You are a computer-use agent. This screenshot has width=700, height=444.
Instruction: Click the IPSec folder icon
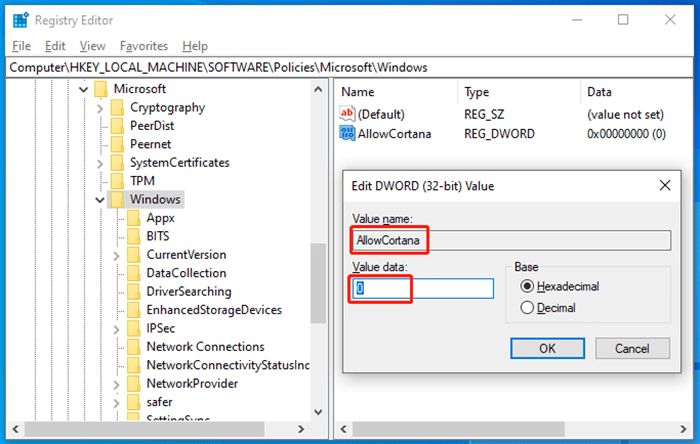134,328
